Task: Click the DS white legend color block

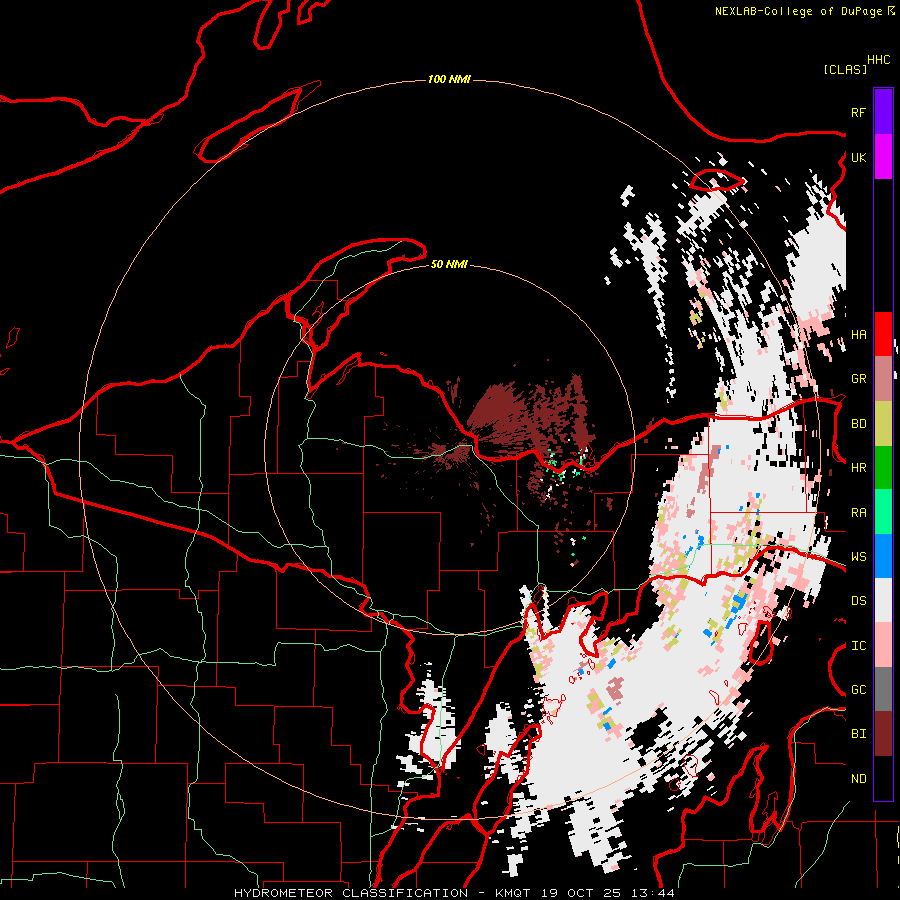Action: click(x=883, y=600)
